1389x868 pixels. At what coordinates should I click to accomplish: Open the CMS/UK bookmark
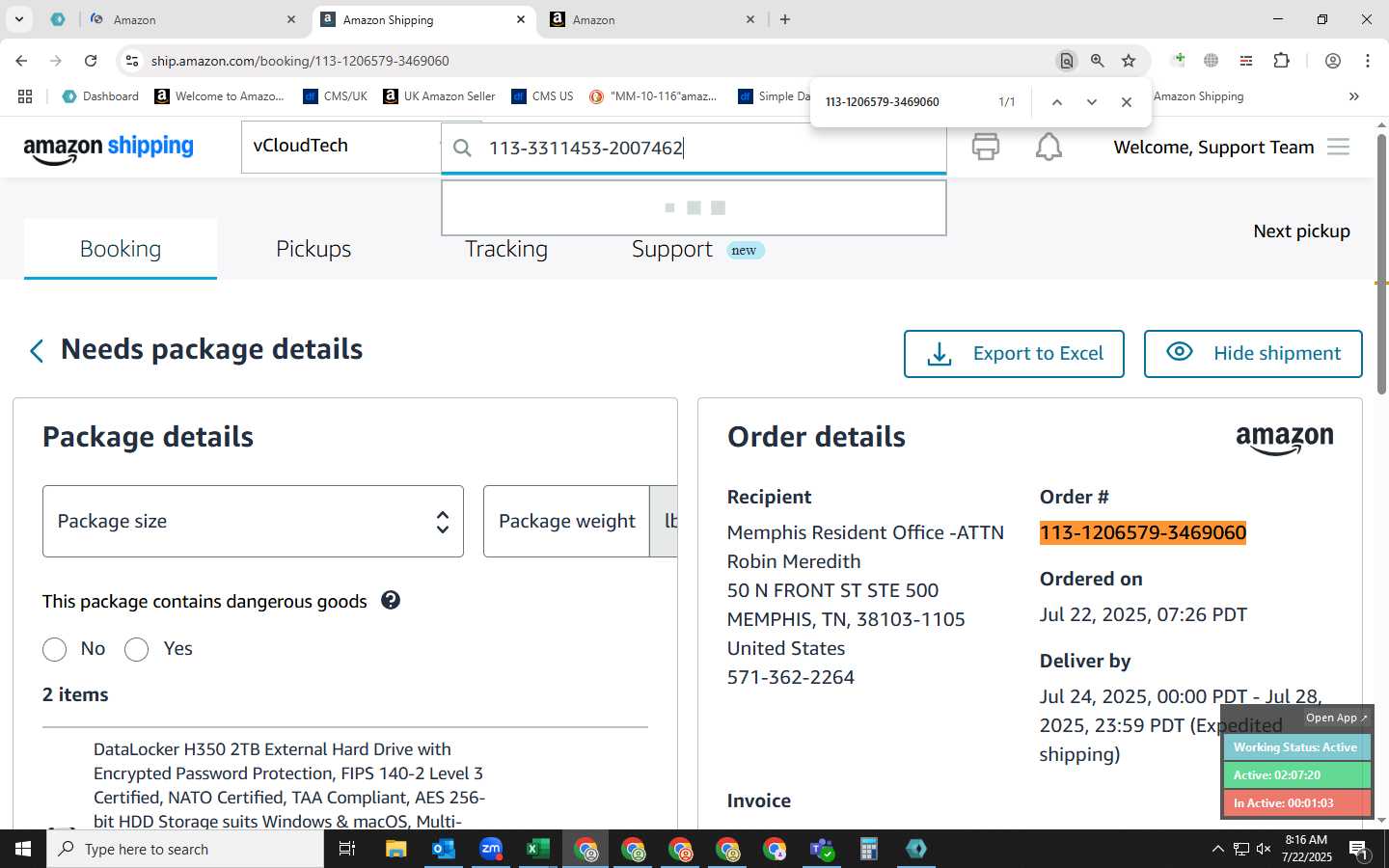tap(335, 96)
